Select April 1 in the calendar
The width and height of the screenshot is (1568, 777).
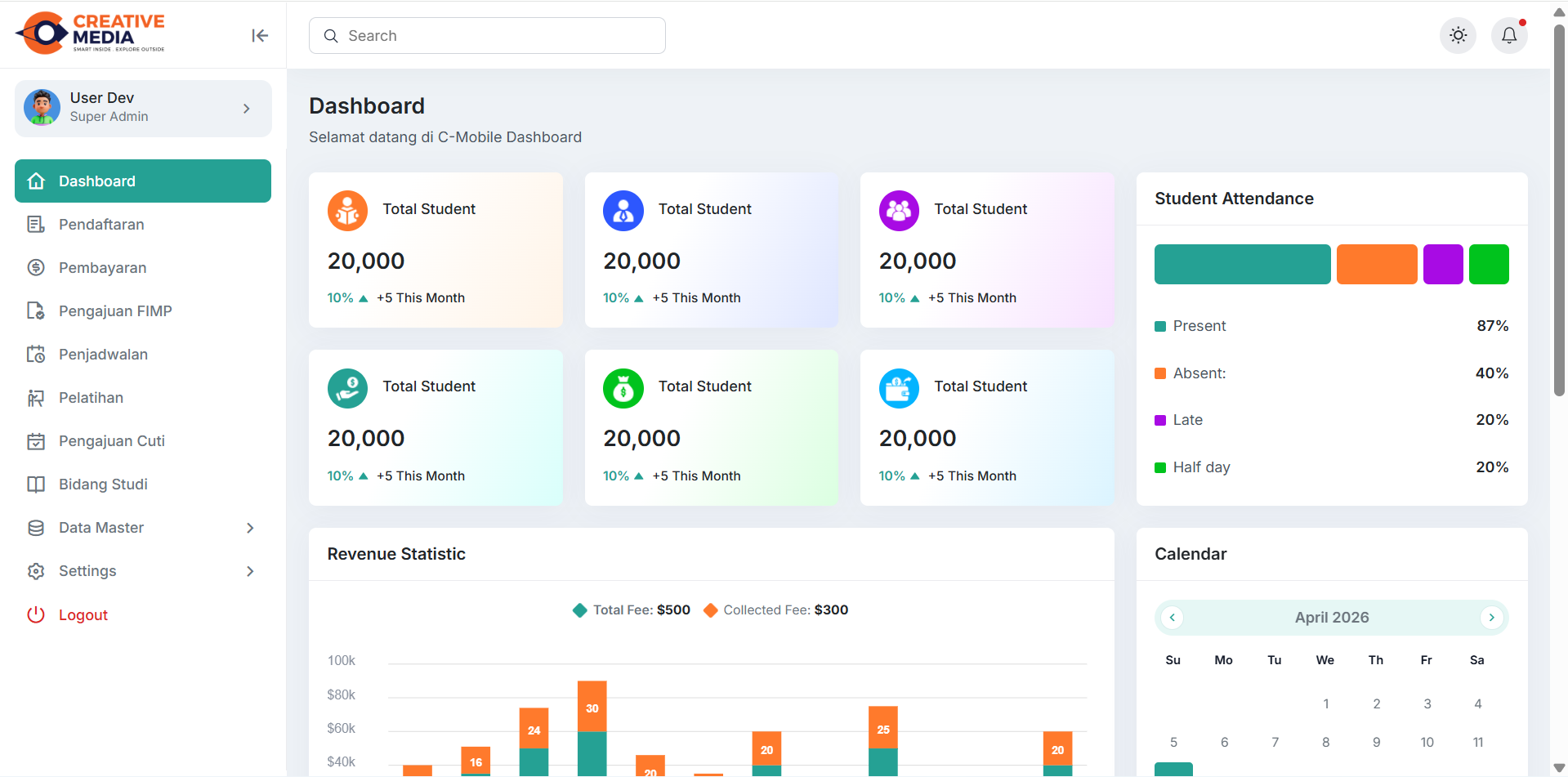point(1325,703)
